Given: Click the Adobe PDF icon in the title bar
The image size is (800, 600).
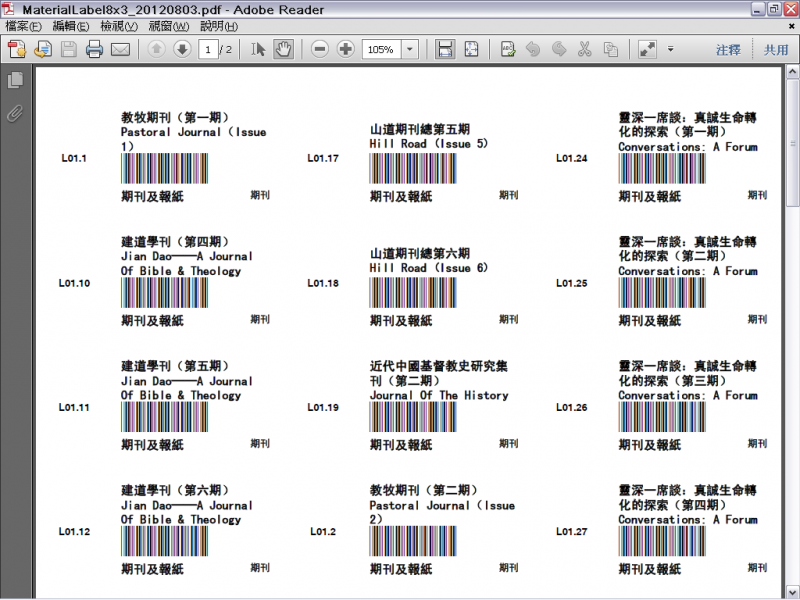Looking at the screenshot, I should click(x=9, y=9).
